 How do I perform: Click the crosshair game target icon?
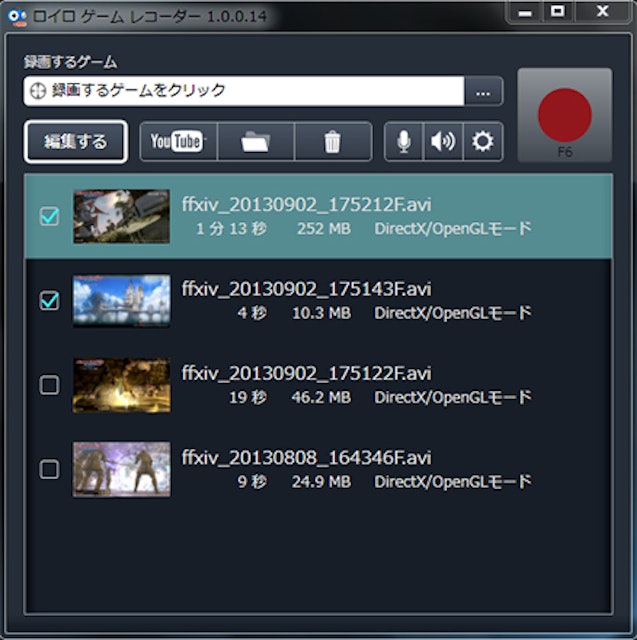pos(38,91)
